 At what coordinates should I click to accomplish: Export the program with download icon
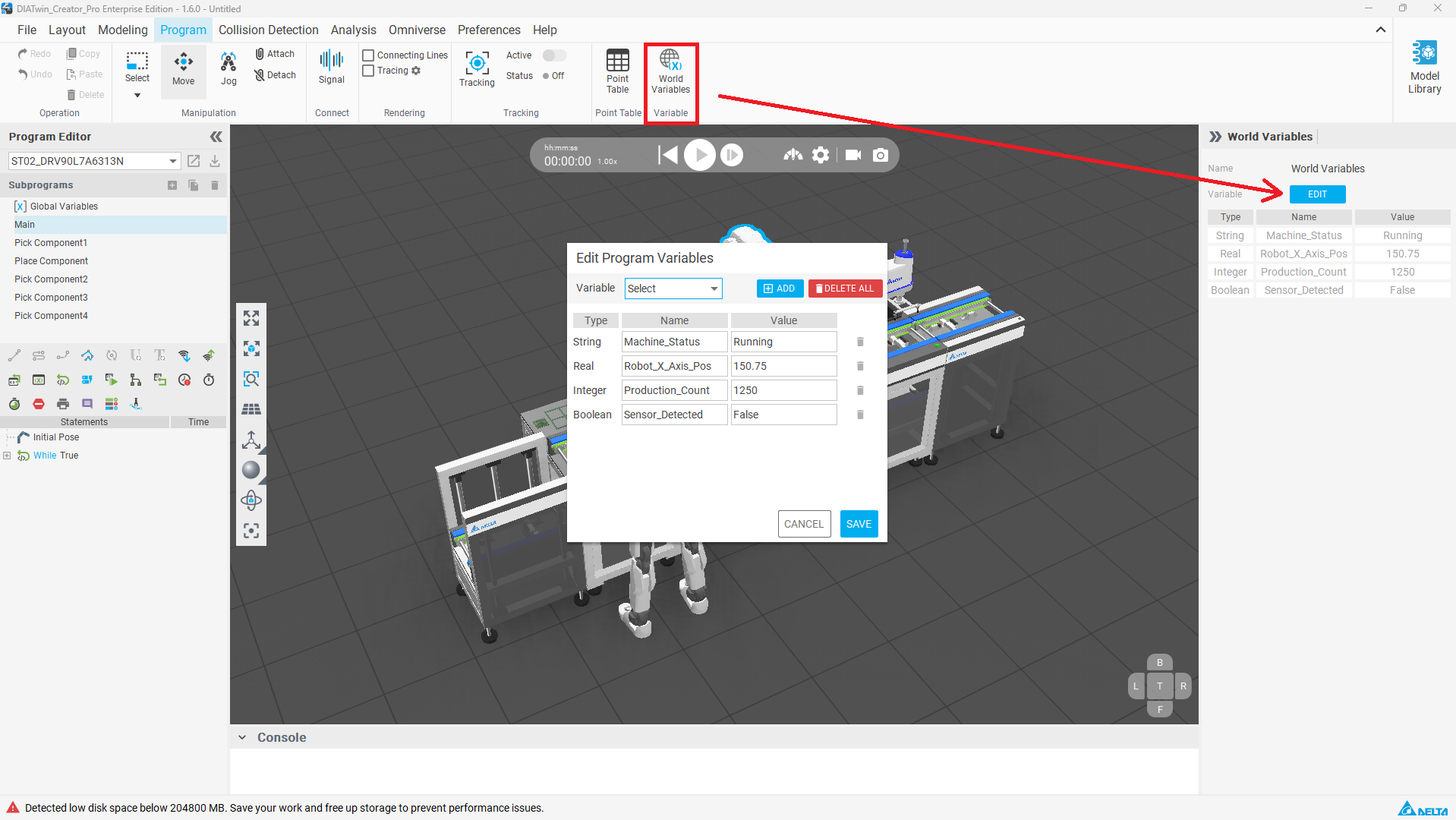point(215,161)
